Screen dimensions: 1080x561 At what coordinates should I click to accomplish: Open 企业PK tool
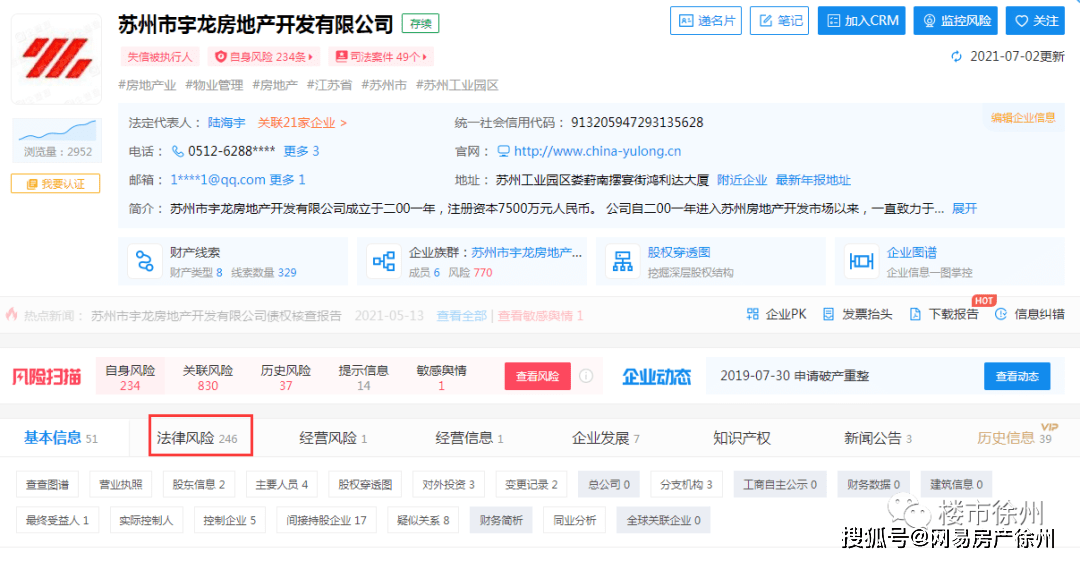point(776,314)
